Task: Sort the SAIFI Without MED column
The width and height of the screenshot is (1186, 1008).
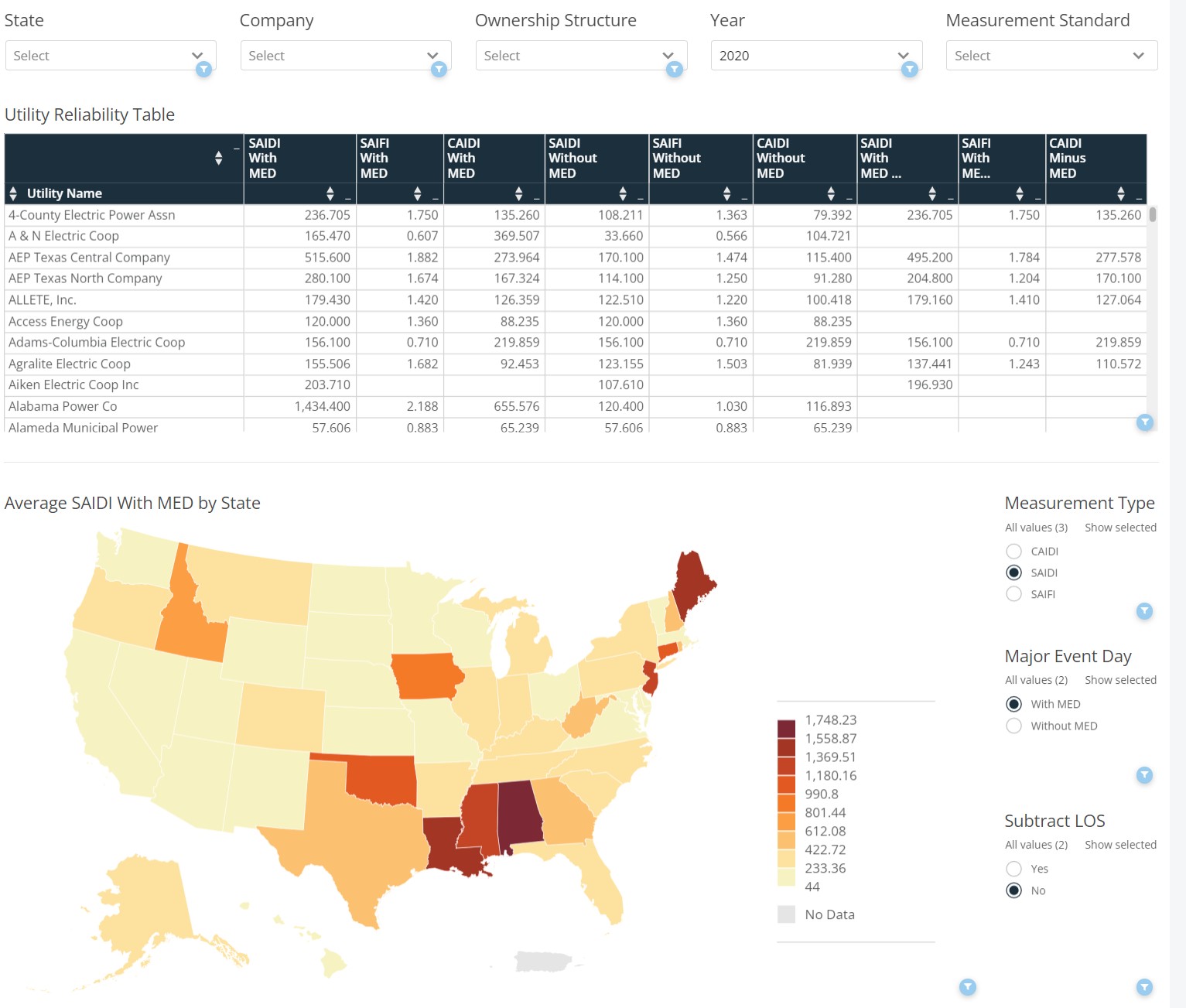Action: pyautogui.click(x=726, y=193)
